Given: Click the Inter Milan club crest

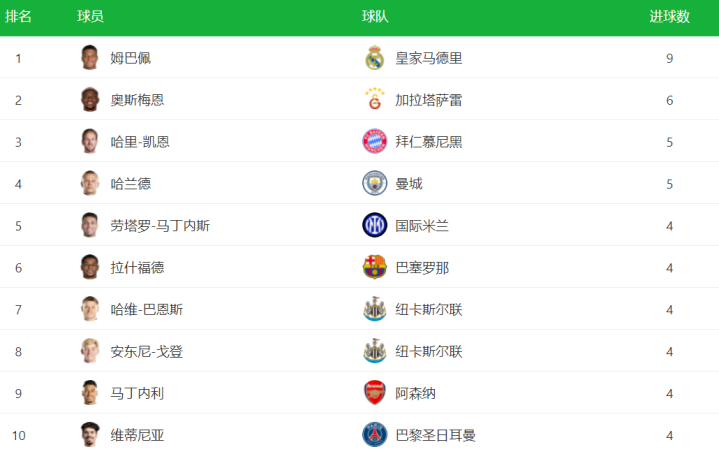Looking at the screenshot, I should 374,226.
